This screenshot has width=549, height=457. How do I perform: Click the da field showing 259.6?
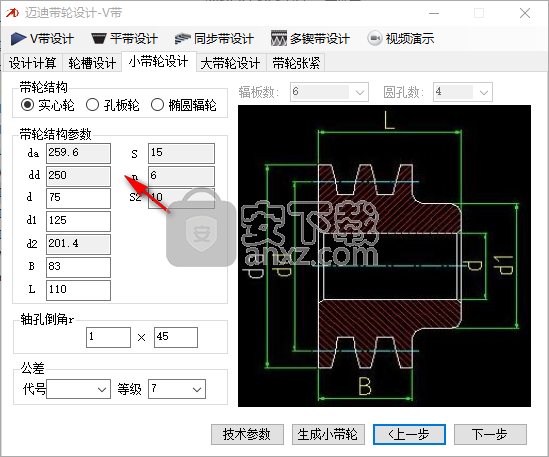click(78, 153)
